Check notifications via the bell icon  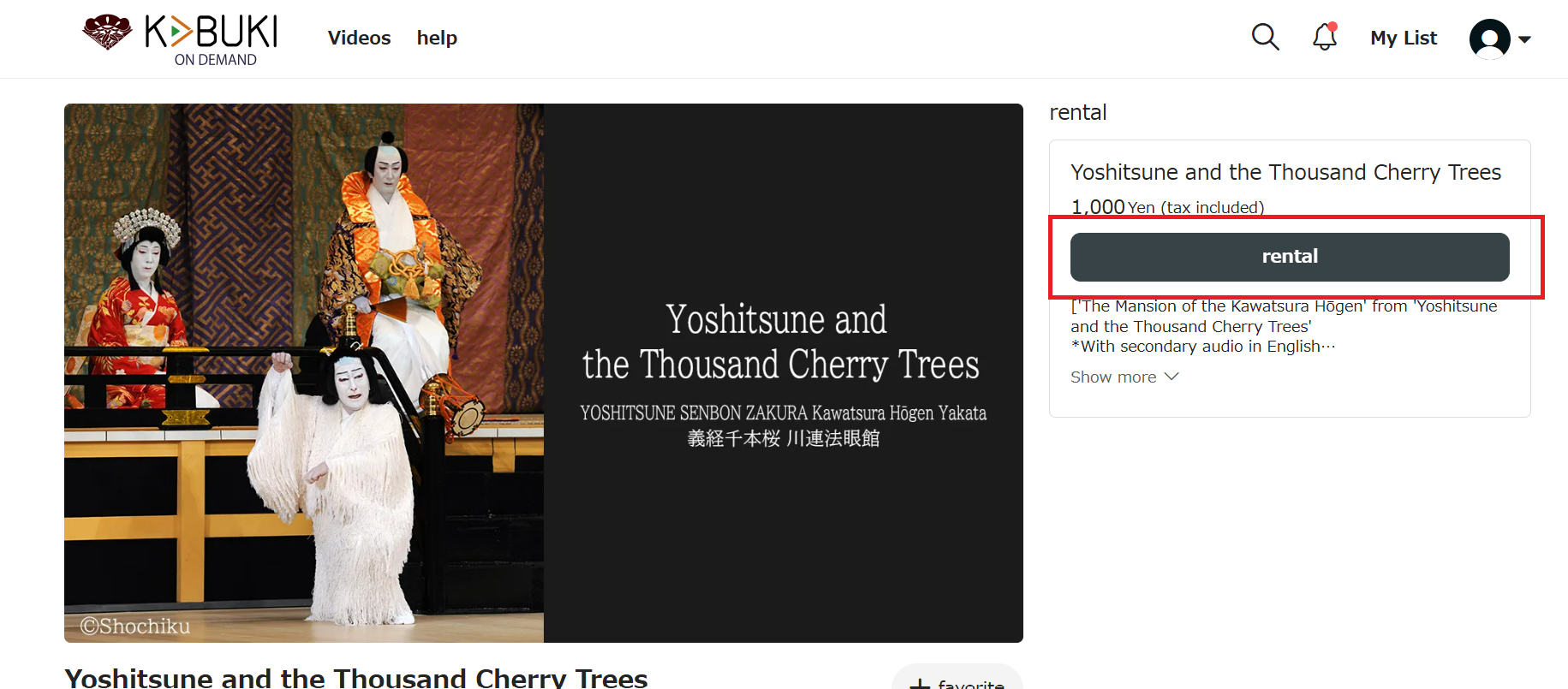coord(1325,37)
